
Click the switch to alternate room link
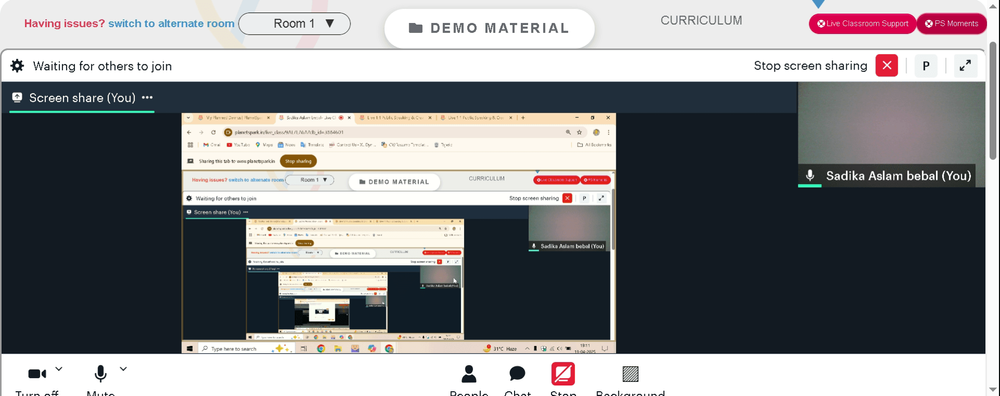point(171,24)
